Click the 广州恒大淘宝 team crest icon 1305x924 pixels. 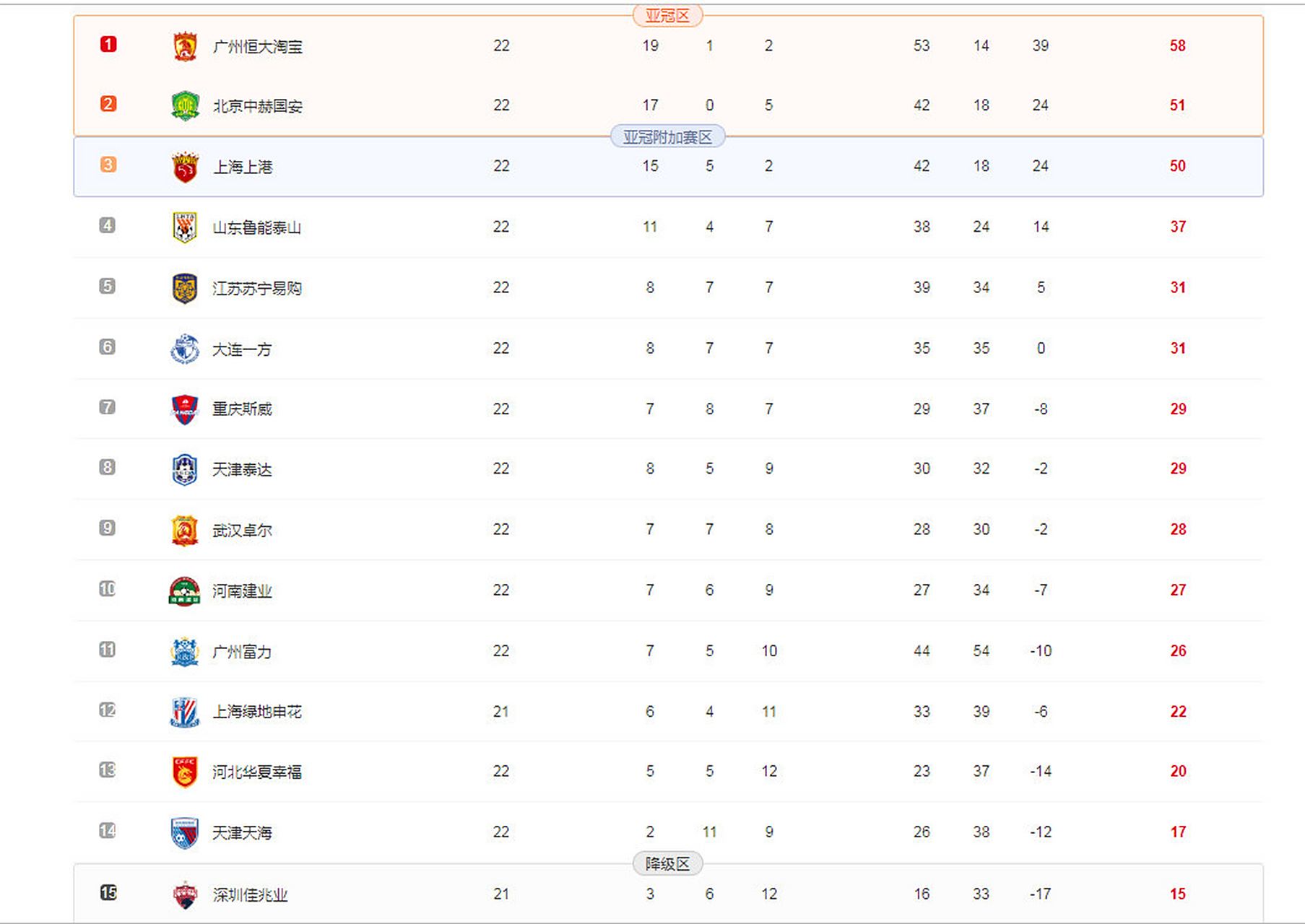point(185,46)
